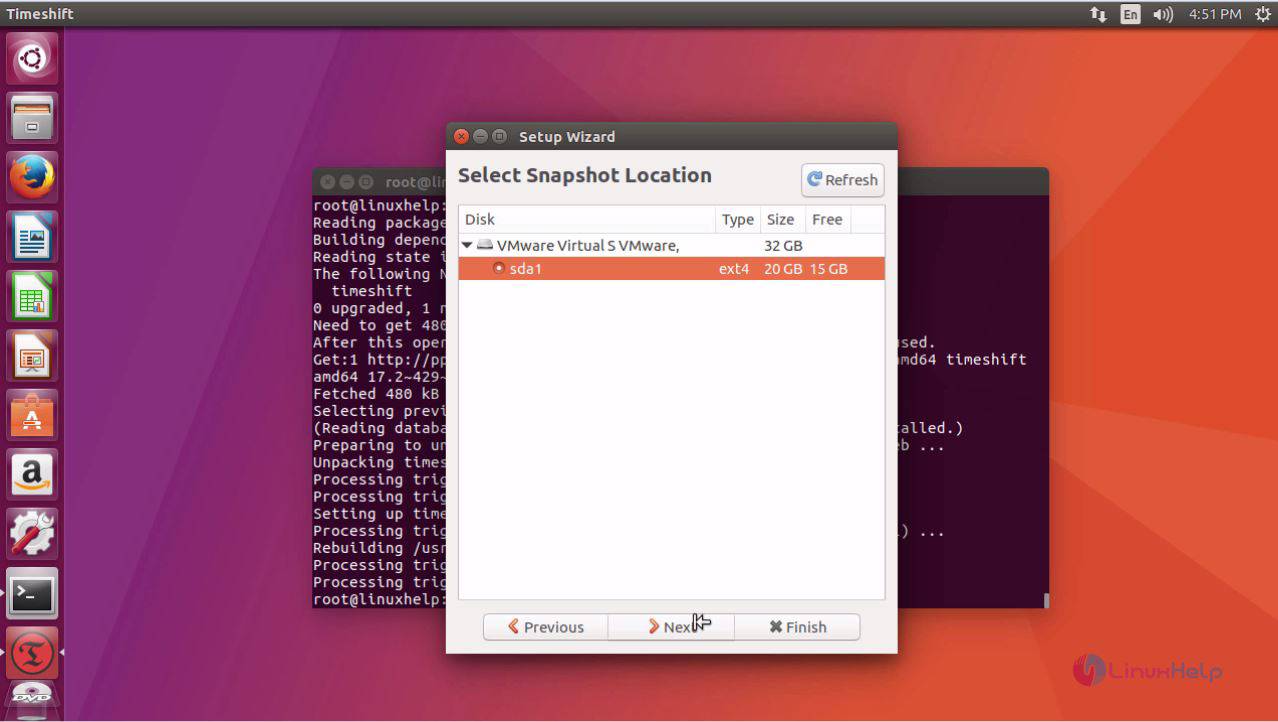Click the 32 GB disk size value
The width and height of the screenshot is (1278, 722).
coord(783,245)
